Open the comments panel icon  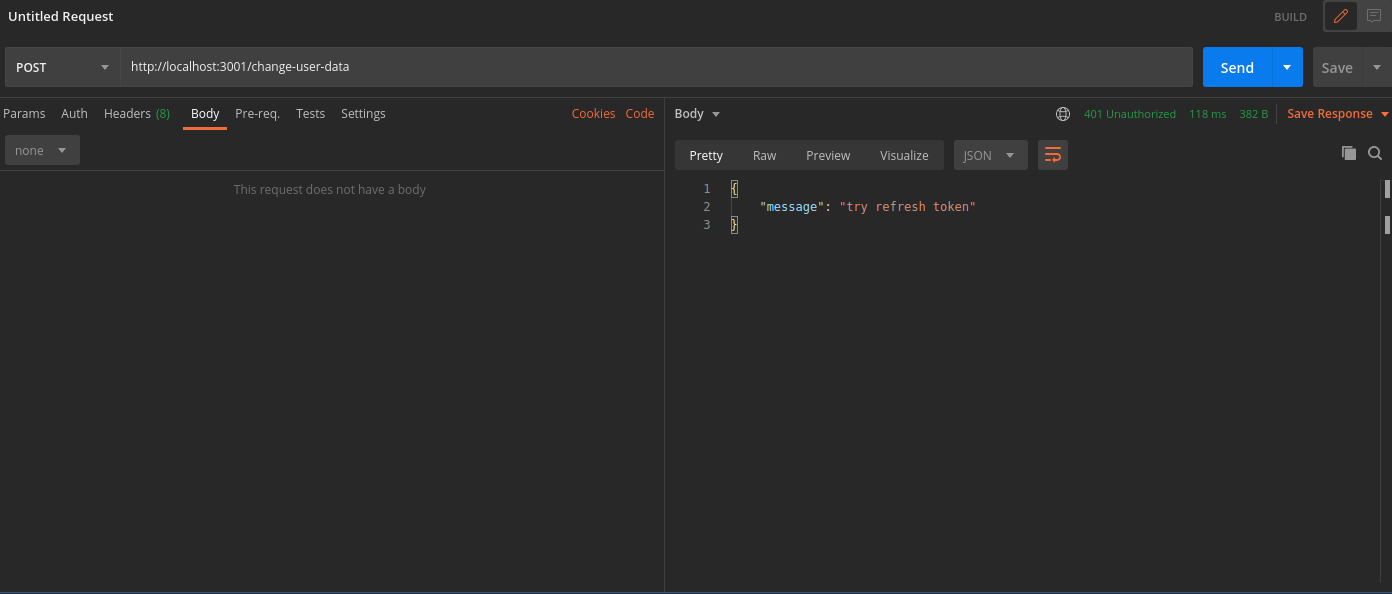[x=1375, y=16]
